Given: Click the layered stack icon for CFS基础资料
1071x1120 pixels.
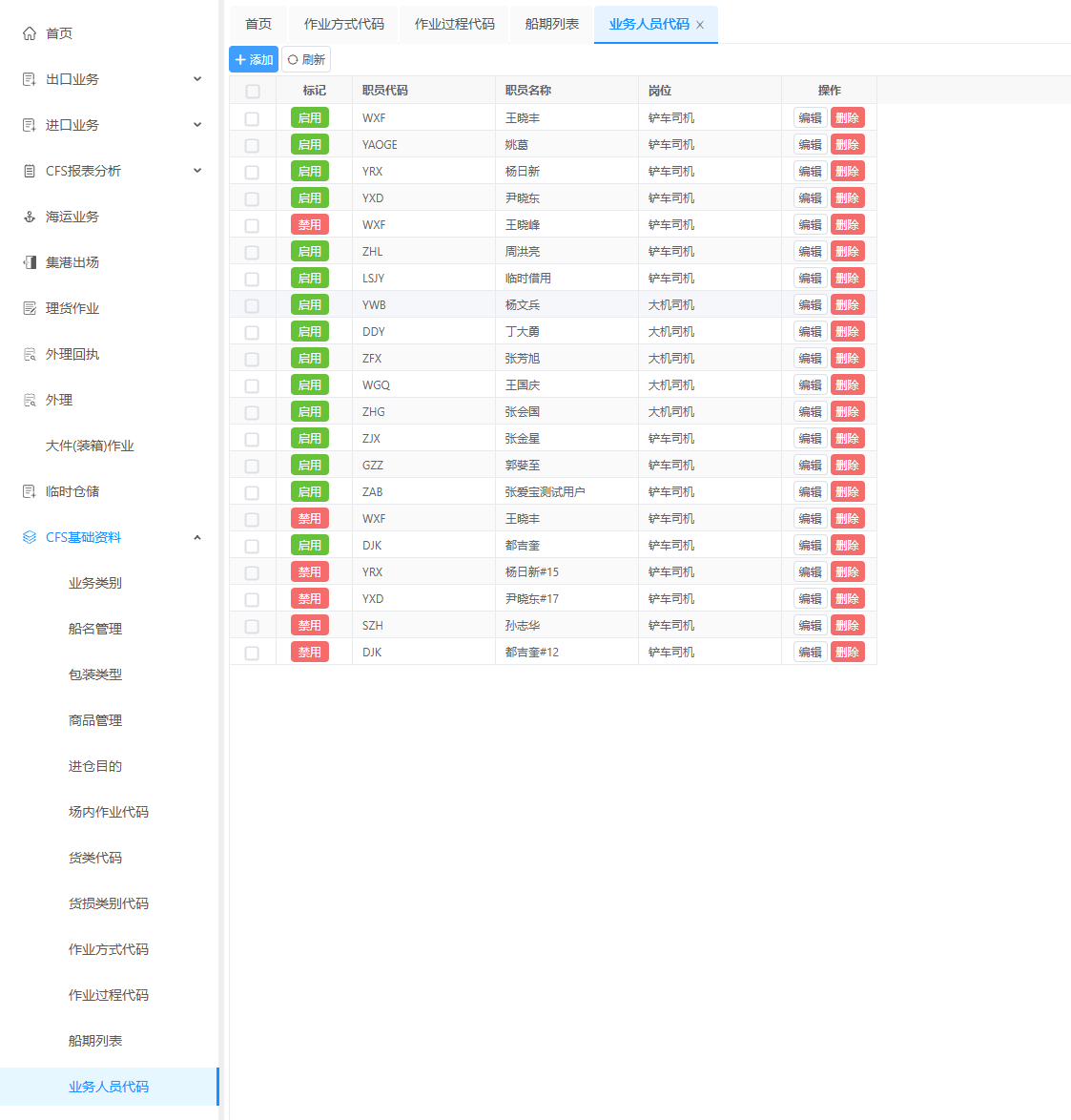Looking at the screenshot, I should (30, 537).
